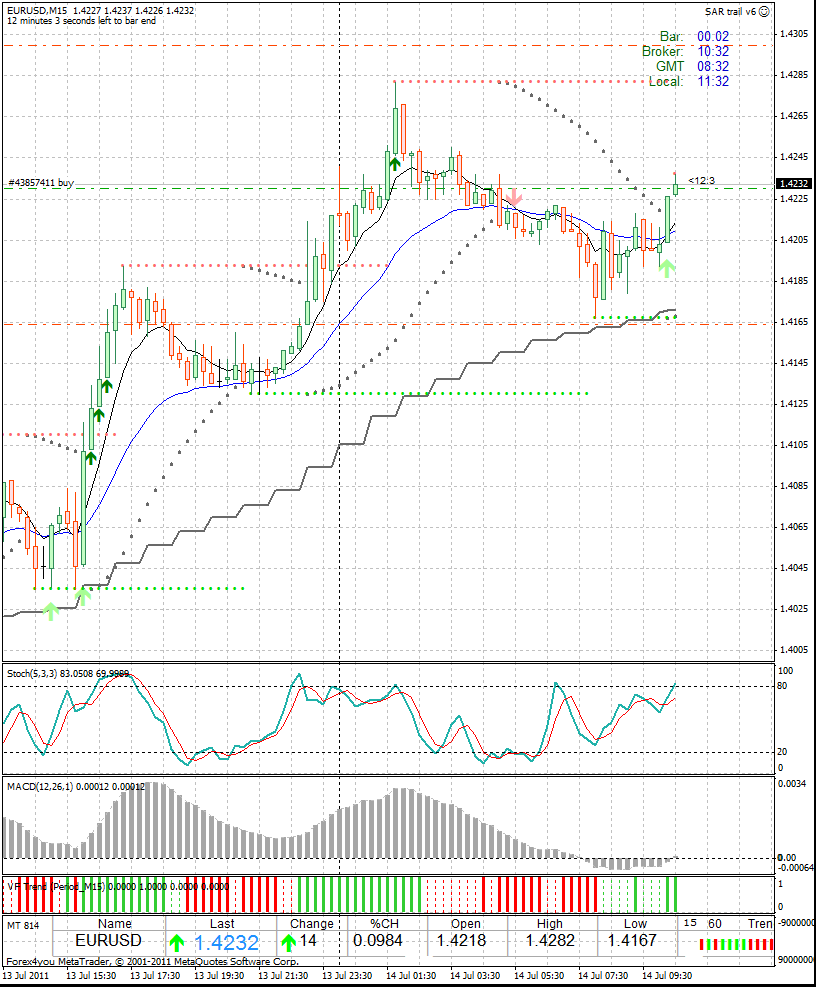The height and width of the screenshot is (987, 816).
Task: Click the EURUSD symbol under Name
Action: point(108,940)
